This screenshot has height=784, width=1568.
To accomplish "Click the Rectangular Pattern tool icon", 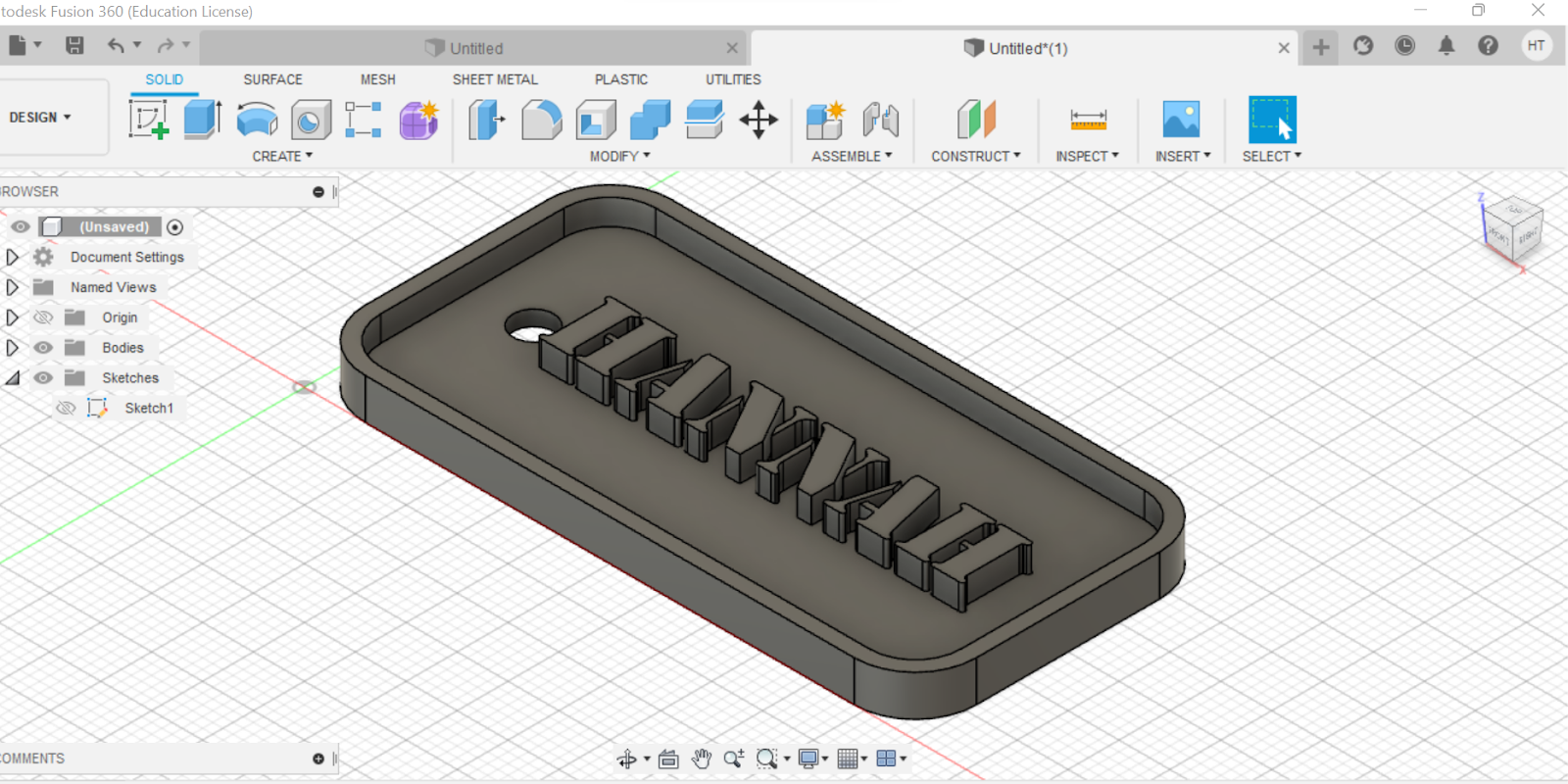I will pos(364,120).
